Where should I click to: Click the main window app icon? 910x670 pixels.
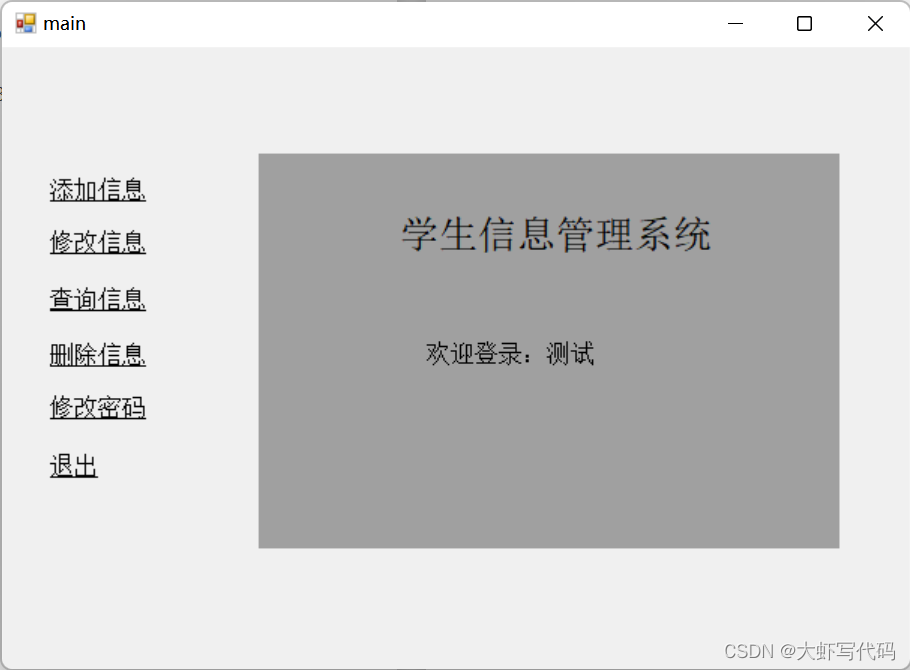[26, 23]
